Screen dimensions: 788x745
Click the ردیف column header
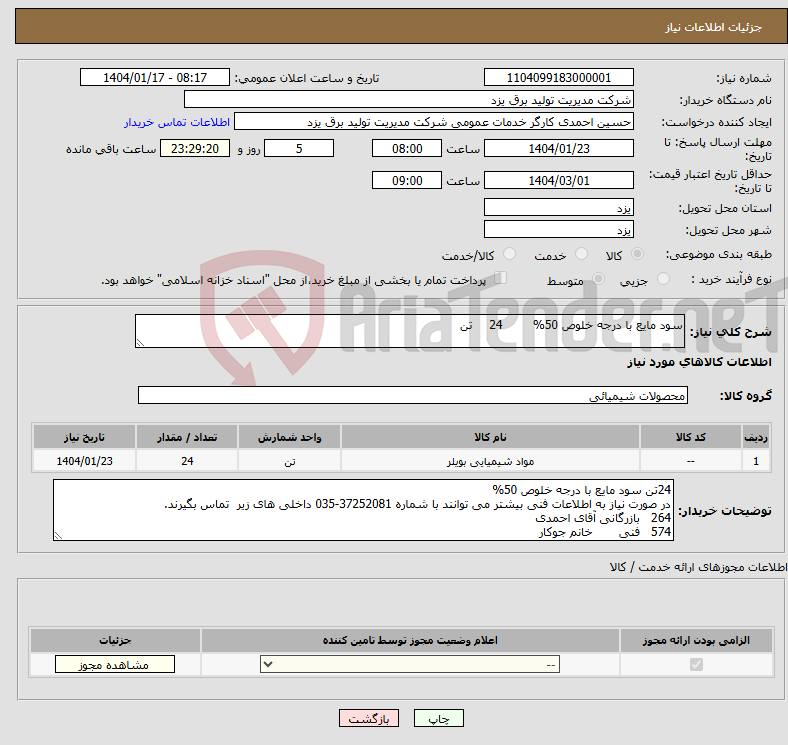click(756, 437)
